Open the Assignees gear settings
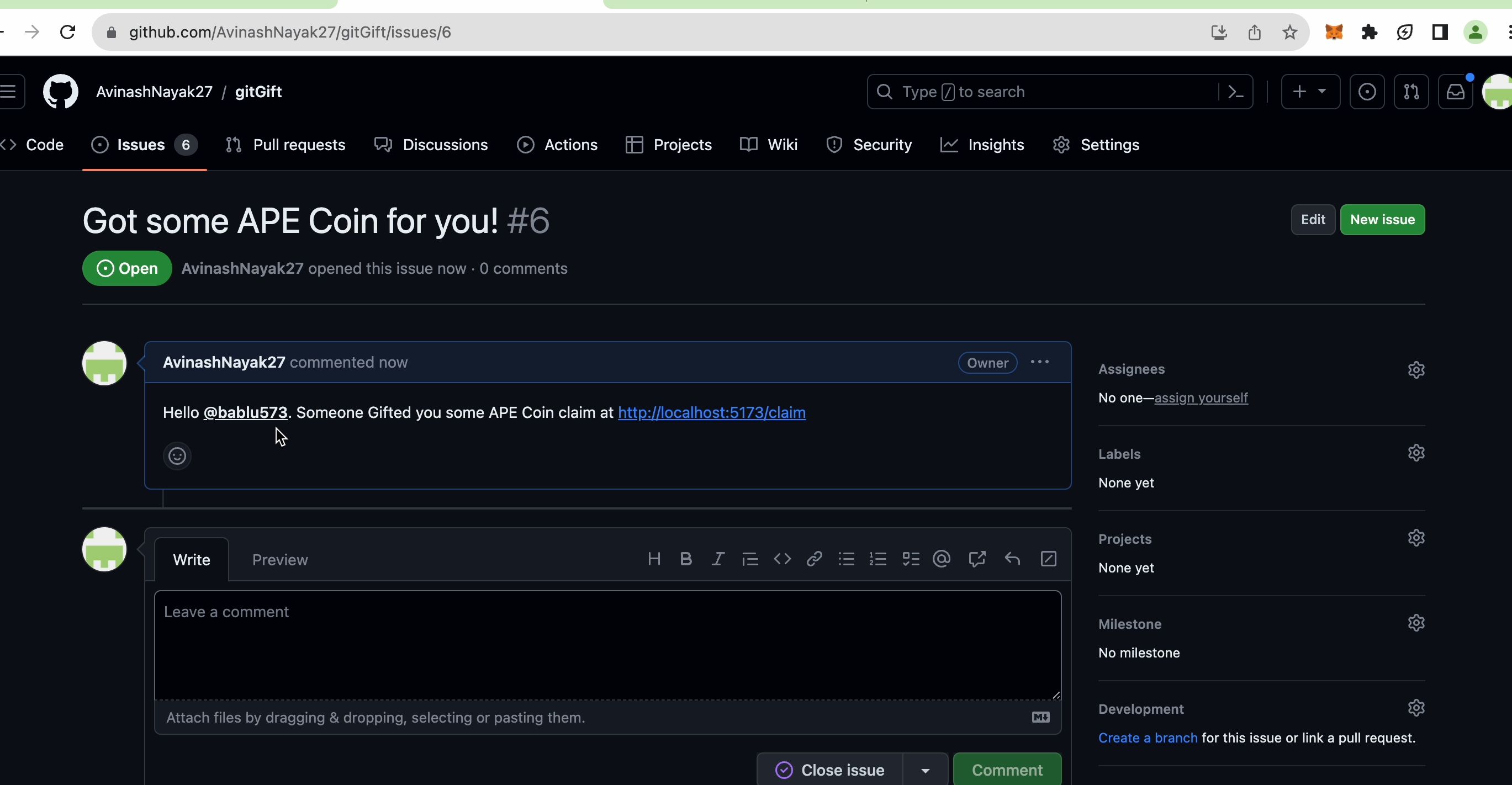1512x785 pixels. click(1416, 370)
